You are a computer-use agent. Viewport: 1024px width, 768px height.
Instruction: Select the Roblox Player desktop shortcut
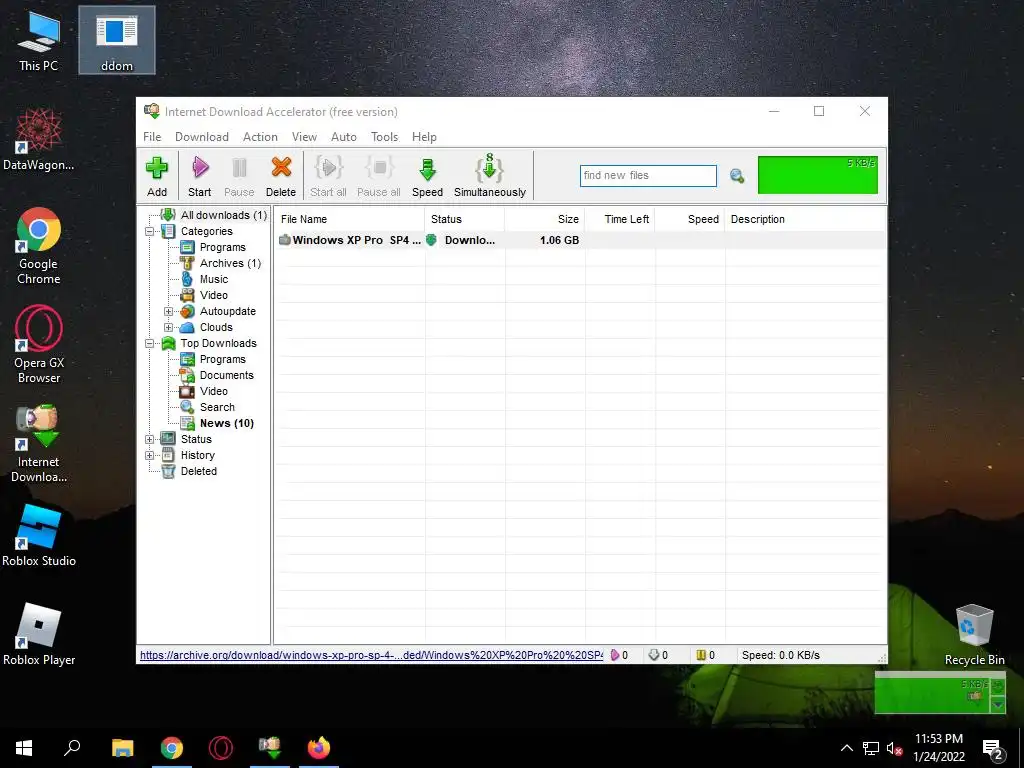(x=39, y=635)
